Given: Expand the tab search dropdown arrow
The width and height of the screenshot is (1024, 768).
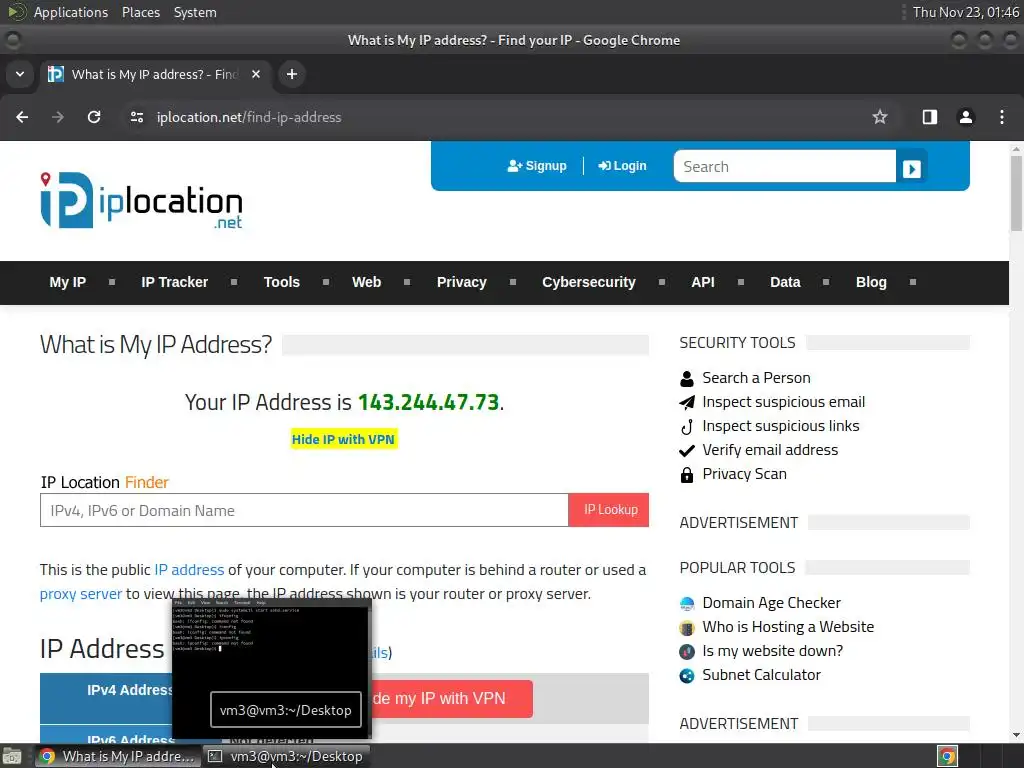Looking at the screenshot, I should coord(20,74).
